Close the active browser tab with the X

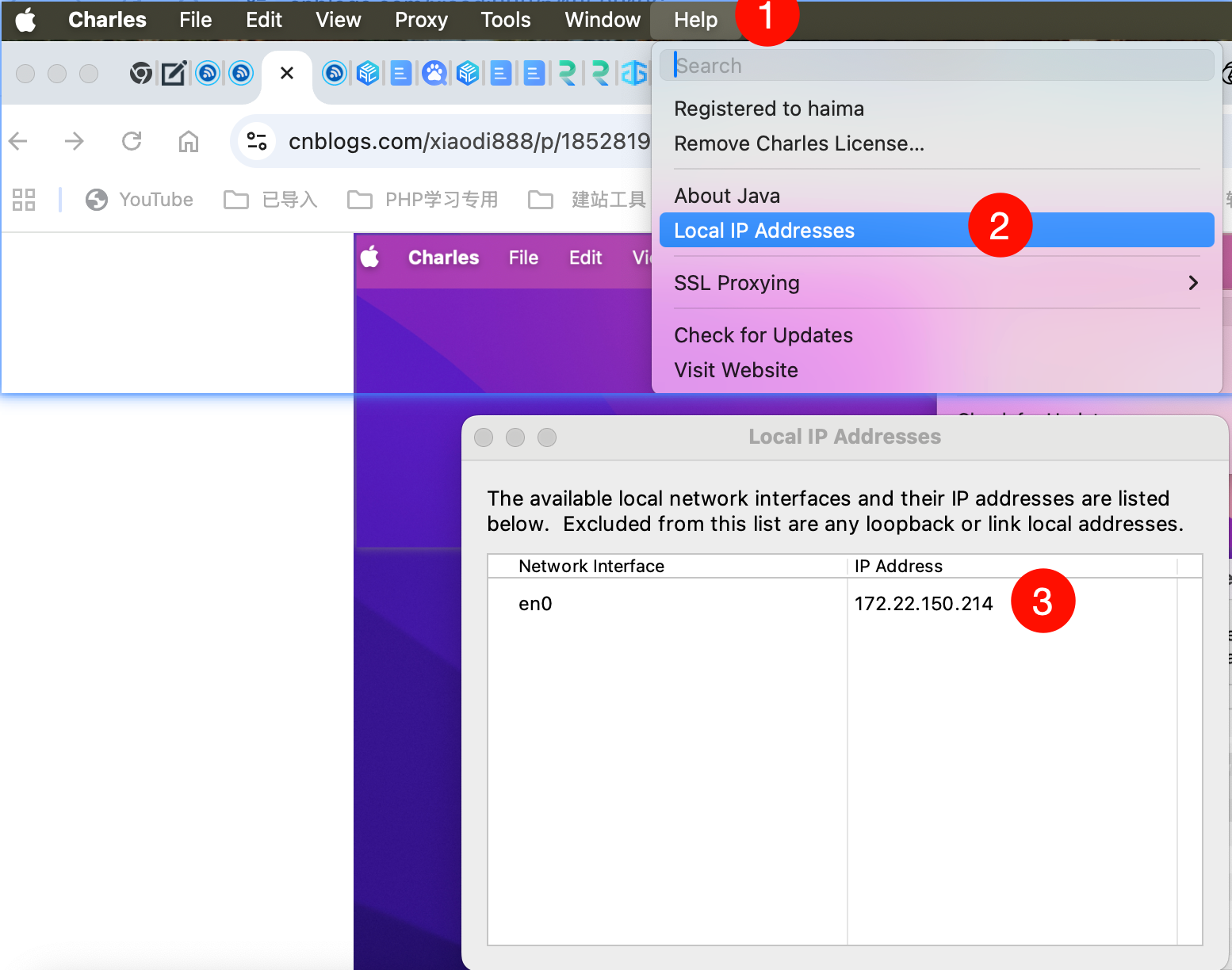tap(287, 73)
